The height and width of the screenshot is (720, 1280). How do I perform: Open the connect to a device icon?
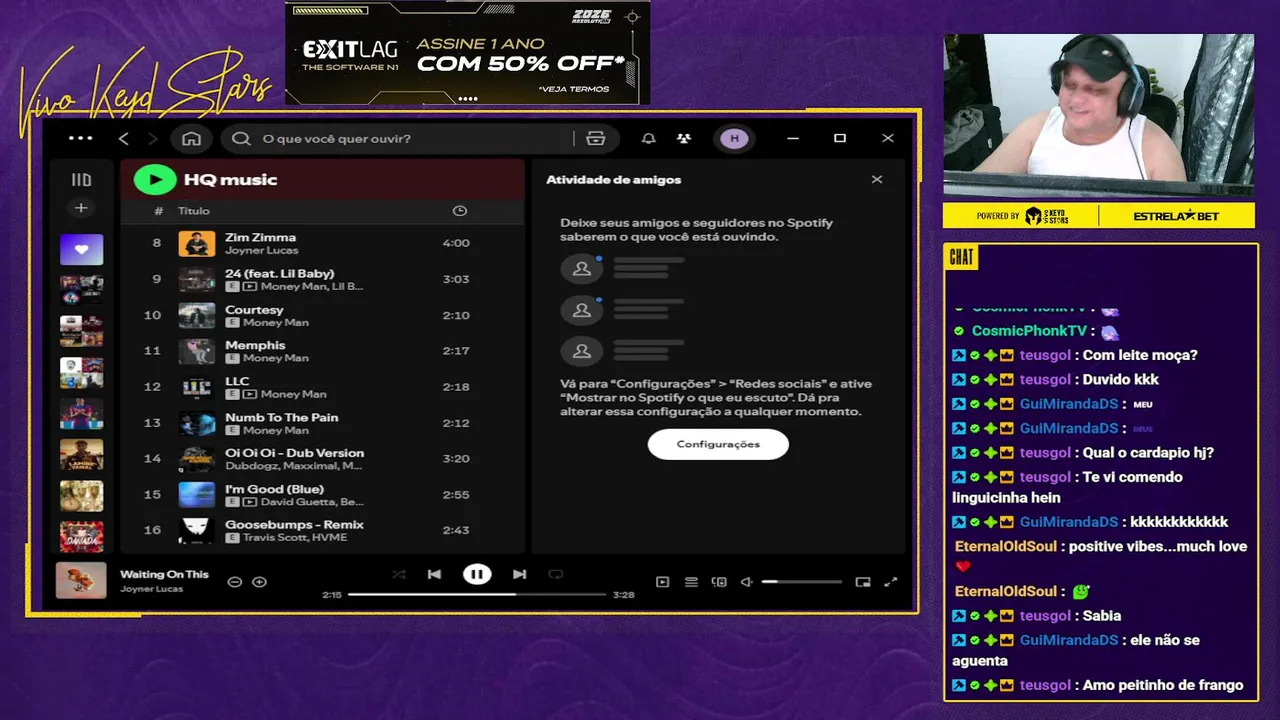point(719,582)
